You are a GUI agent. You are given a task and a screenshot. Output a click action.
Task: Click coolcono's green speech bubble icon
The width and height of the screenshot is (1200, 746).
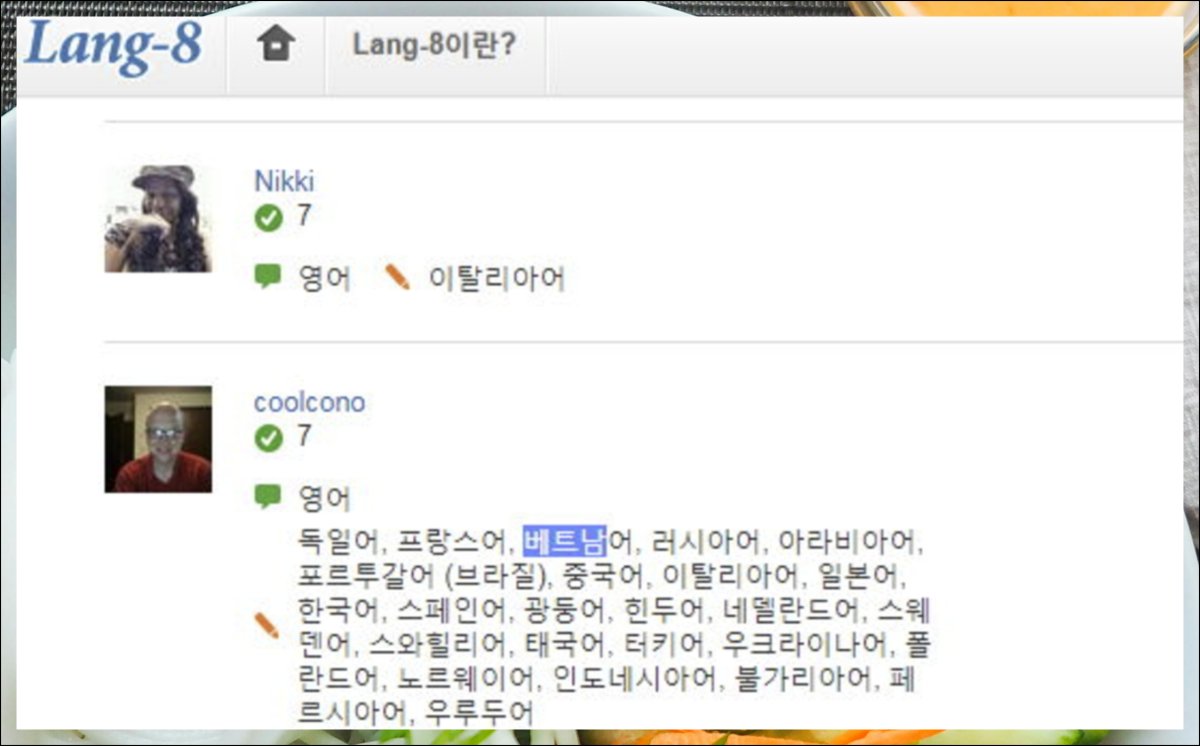pos(268,496)
